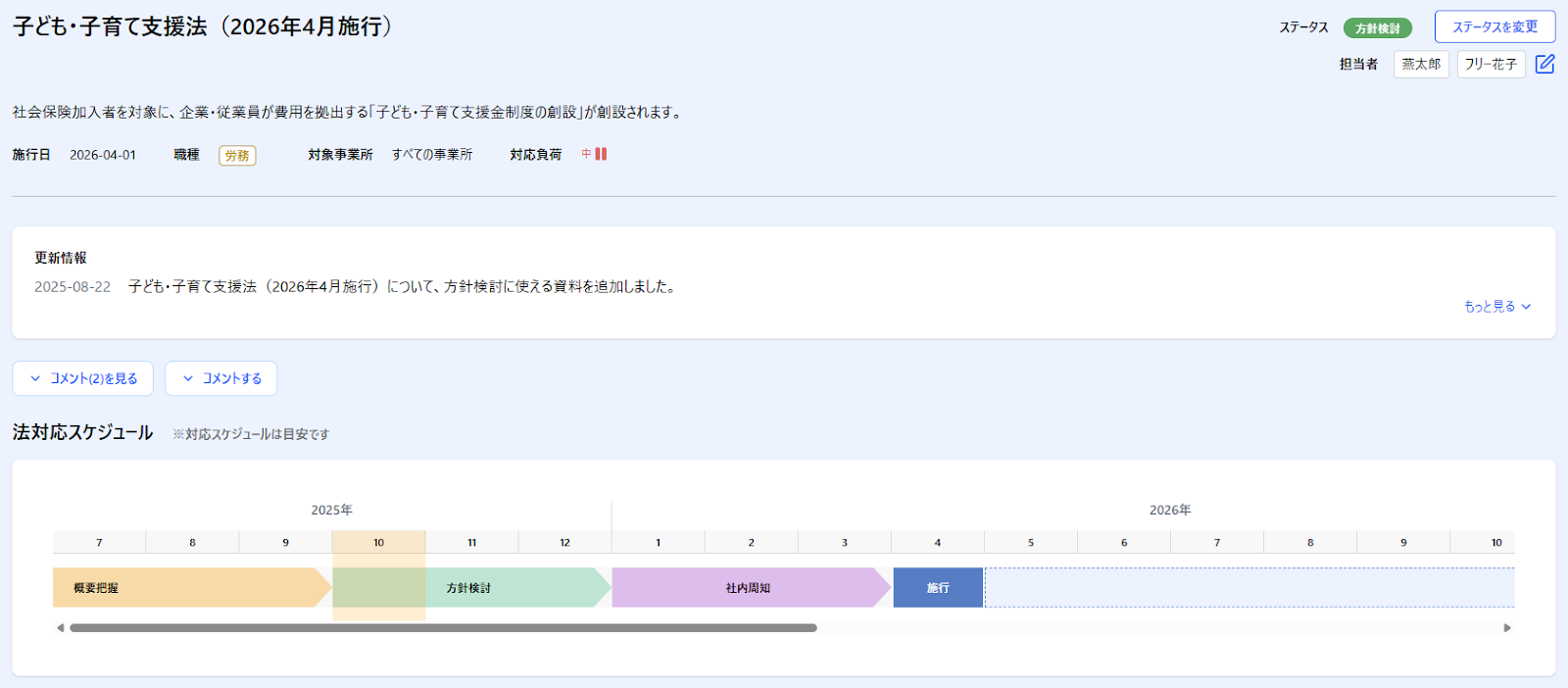Click the 方針検討 status badge
This screenshot has width=1568, height=688.
click(x=1377, y=28)
